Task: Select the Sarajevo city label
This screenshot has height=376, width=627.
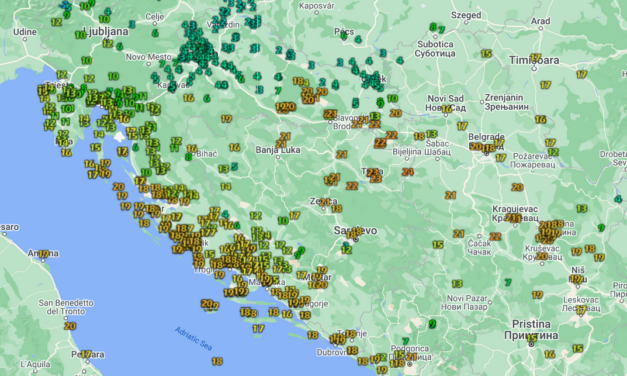Action: click(x=355, y=231)
